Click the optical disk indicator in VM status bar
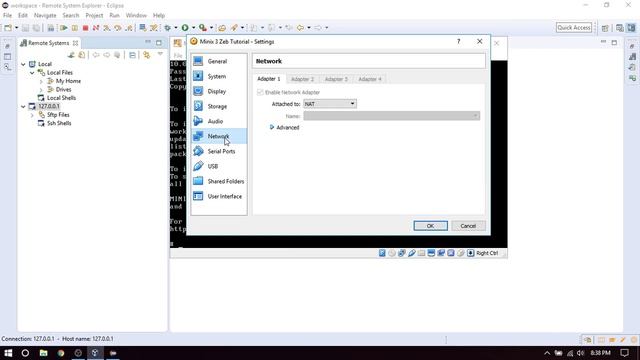This screenshot has width=640, height=360. (x=392, y=253)
